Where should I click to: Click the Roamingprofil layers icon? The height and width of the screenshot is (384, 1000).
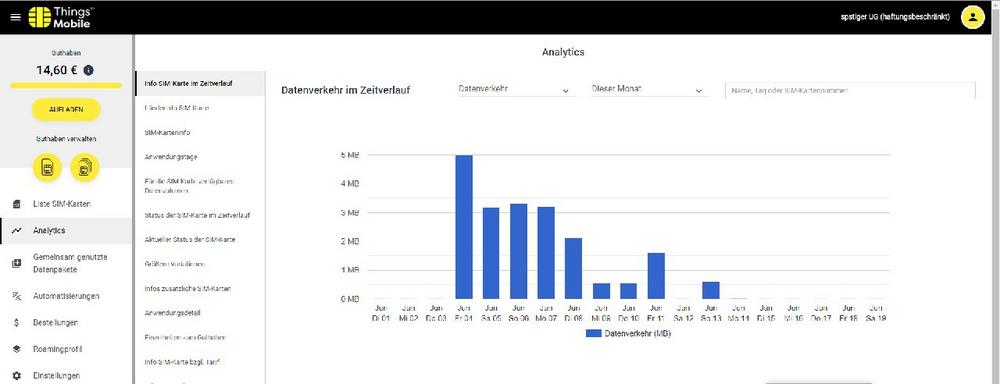pyautogui.click(x=17, y=350)
